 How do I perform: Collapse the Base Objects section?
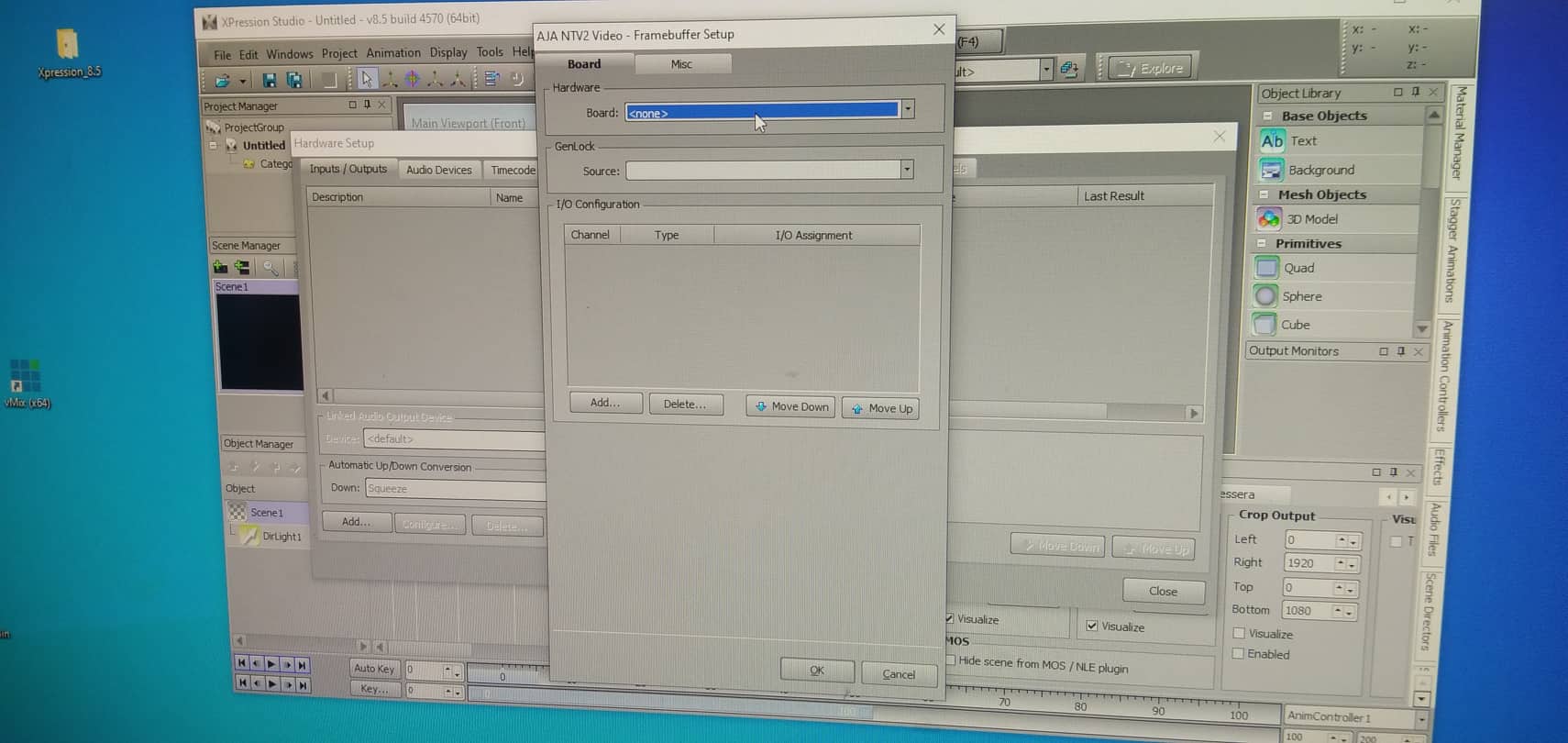tap(1267, 116)
